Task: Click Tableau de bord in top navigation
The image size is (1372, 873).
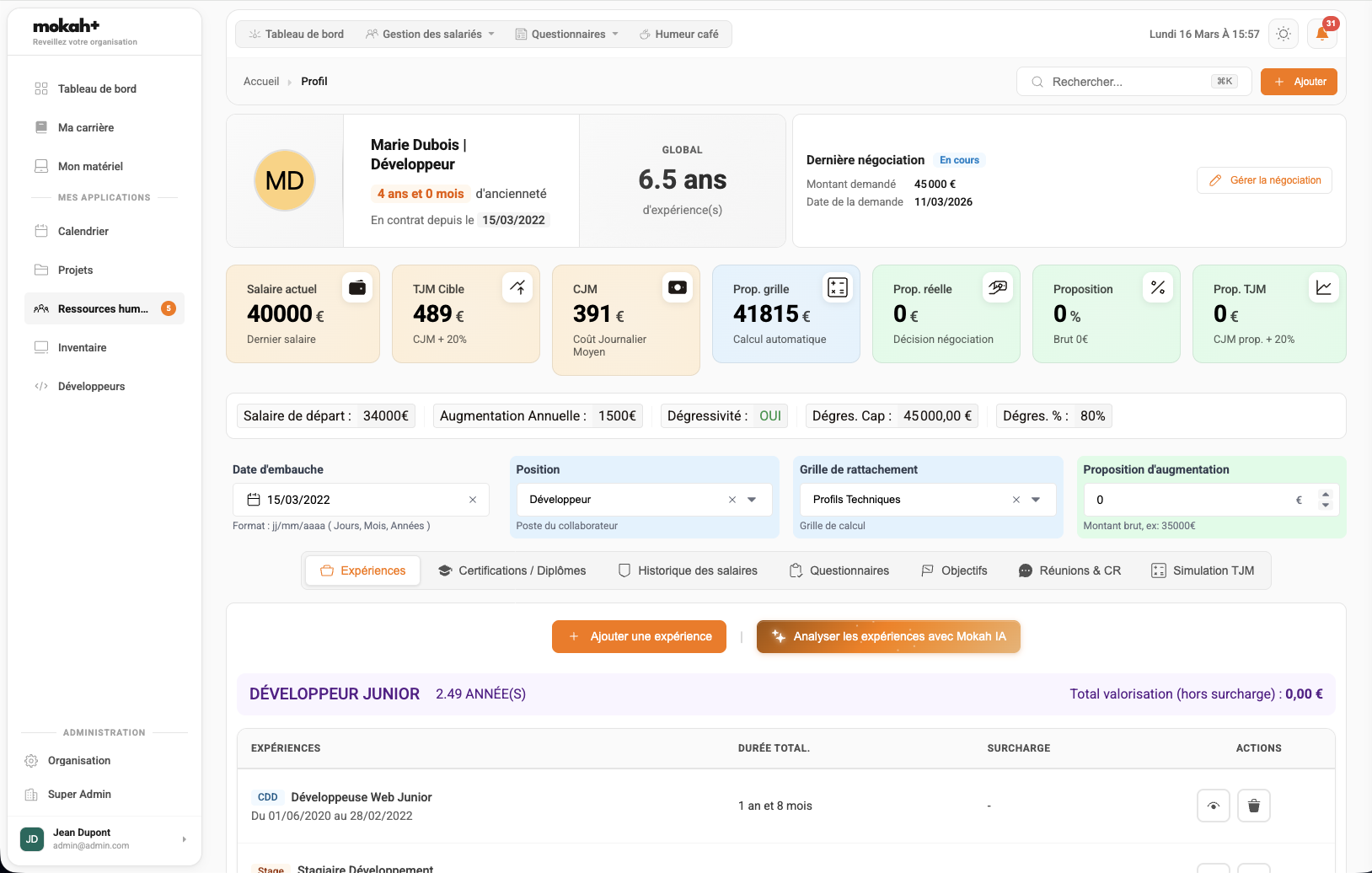Action: 297,34
